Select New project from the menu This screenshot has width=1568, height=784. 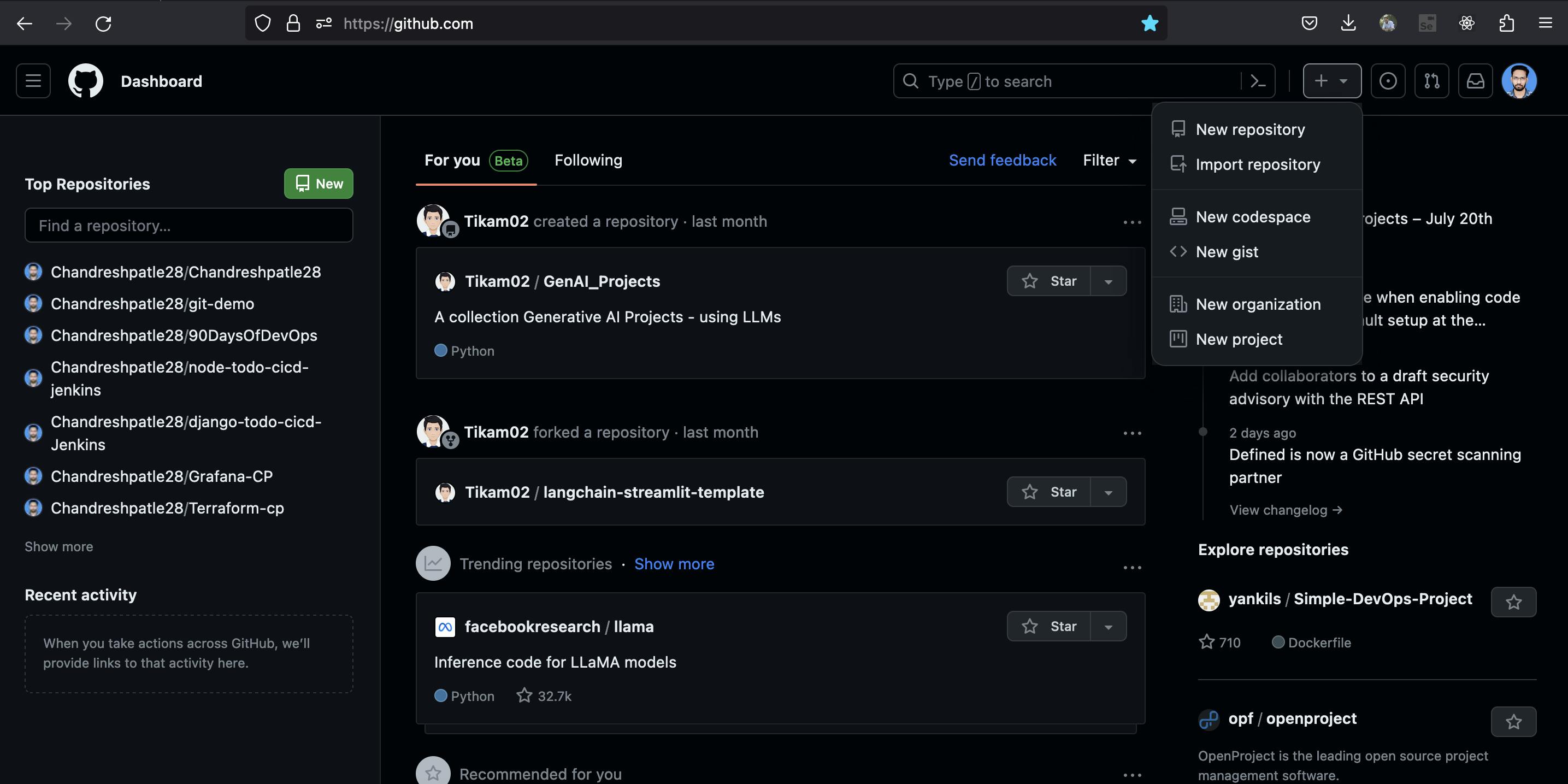[x=1257, y=339]
